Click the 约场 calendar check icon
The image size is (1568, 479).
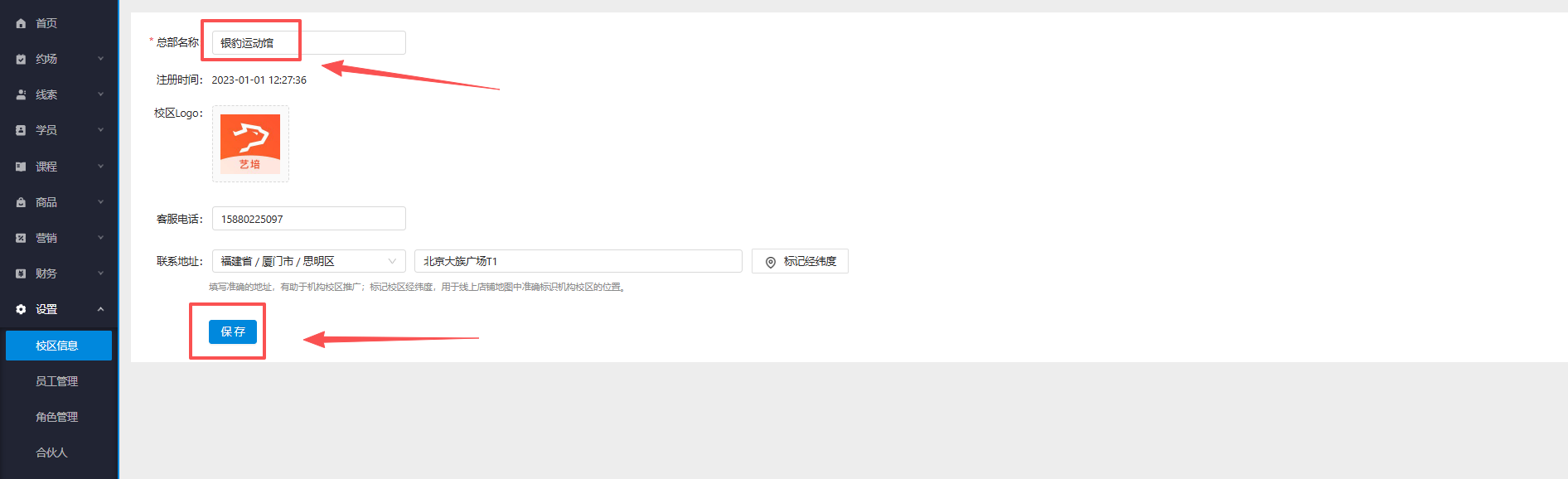click(x=21, y=59)
